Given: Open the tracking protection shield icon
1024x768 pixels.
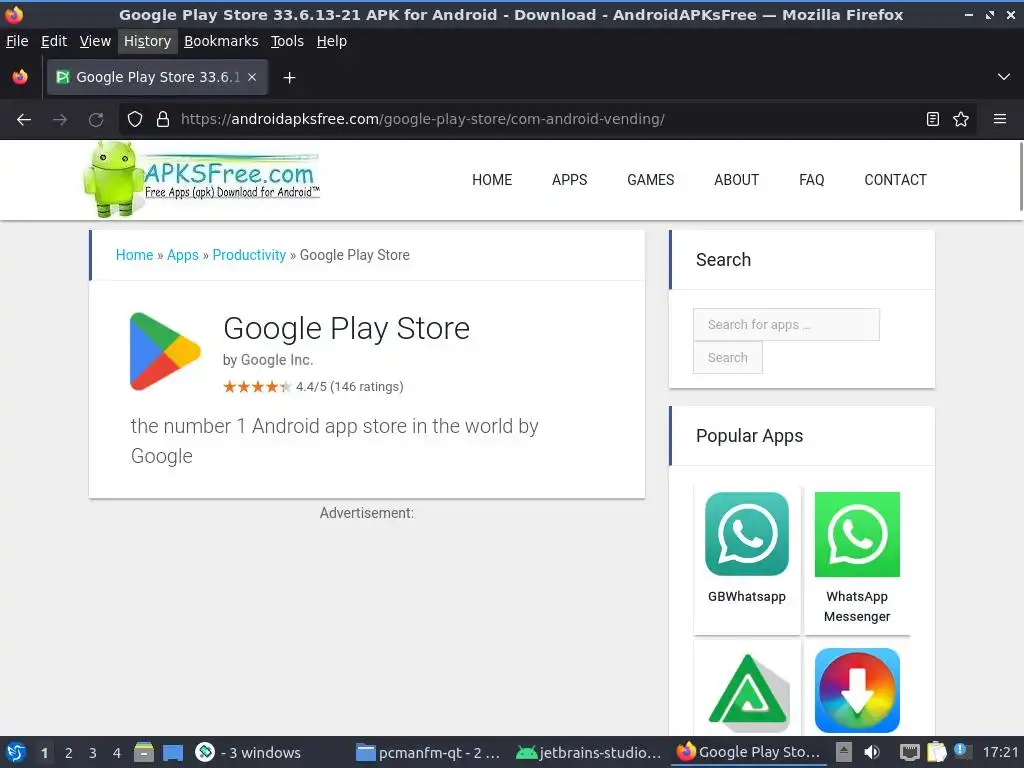Looking at the screenshot, I should [135, 120].
